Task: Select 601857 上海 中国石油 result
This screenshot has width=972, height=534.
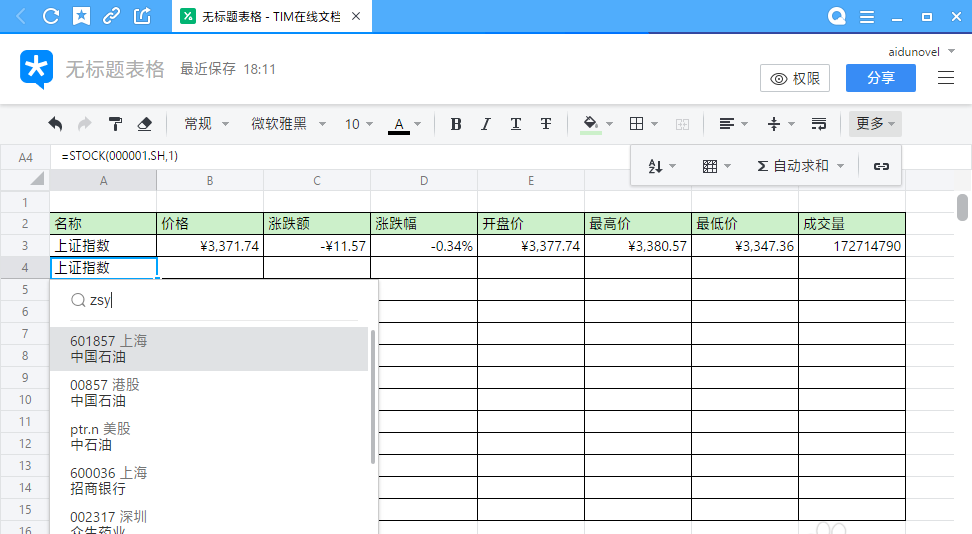Action: pos(209,349)
